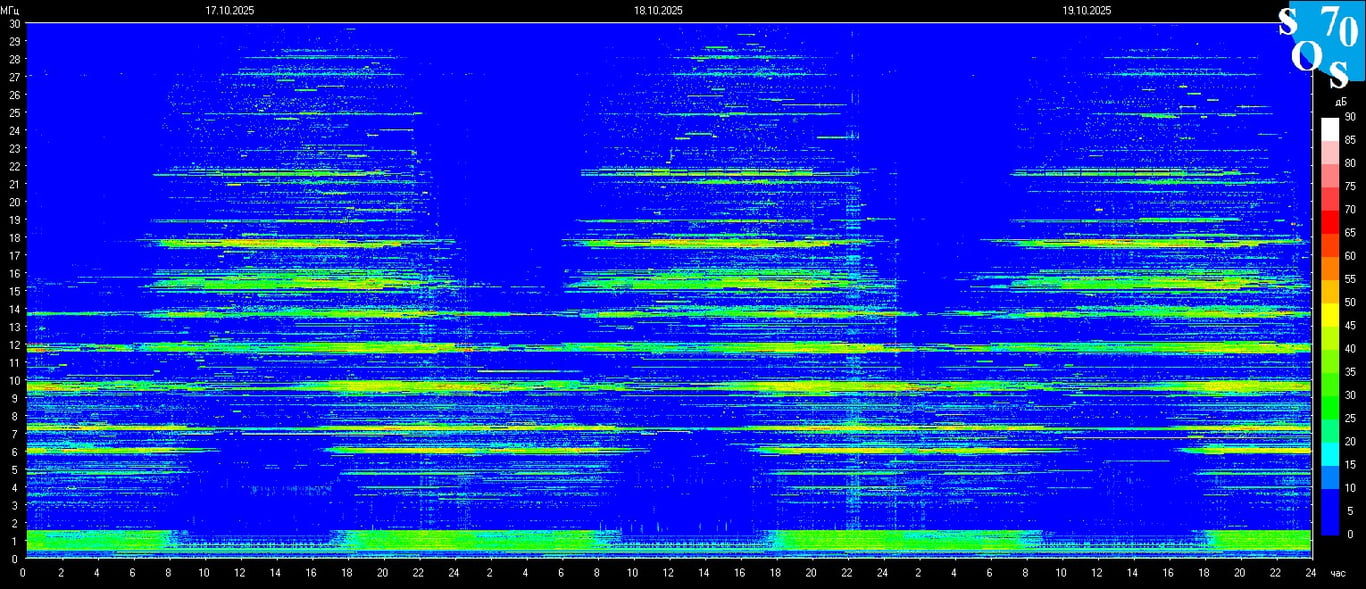
Task: Select the 17.10.2025 date label
Action: (x=230, y=10)
